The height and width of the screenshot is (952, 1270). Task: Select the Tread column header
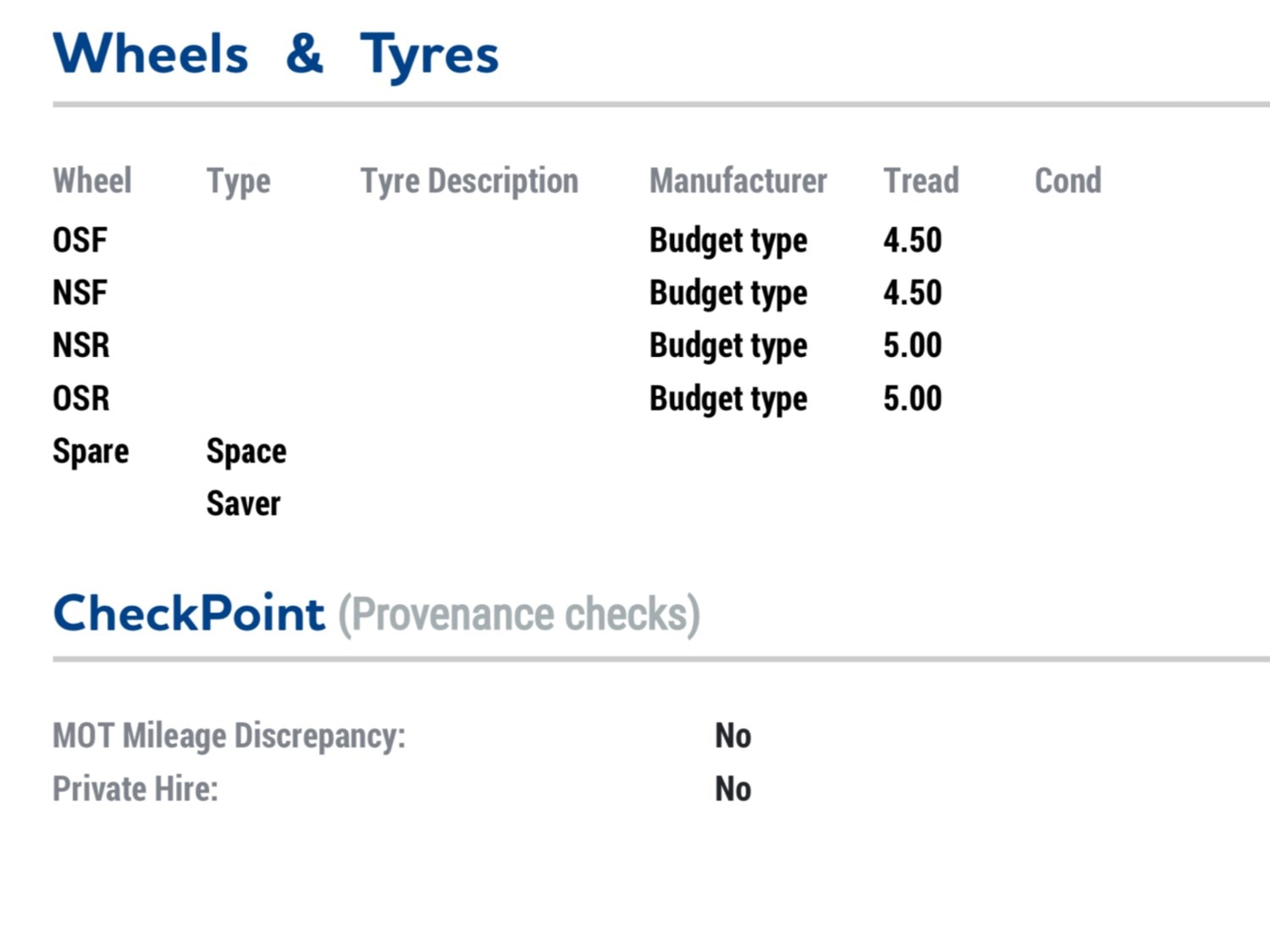(921, 180)
